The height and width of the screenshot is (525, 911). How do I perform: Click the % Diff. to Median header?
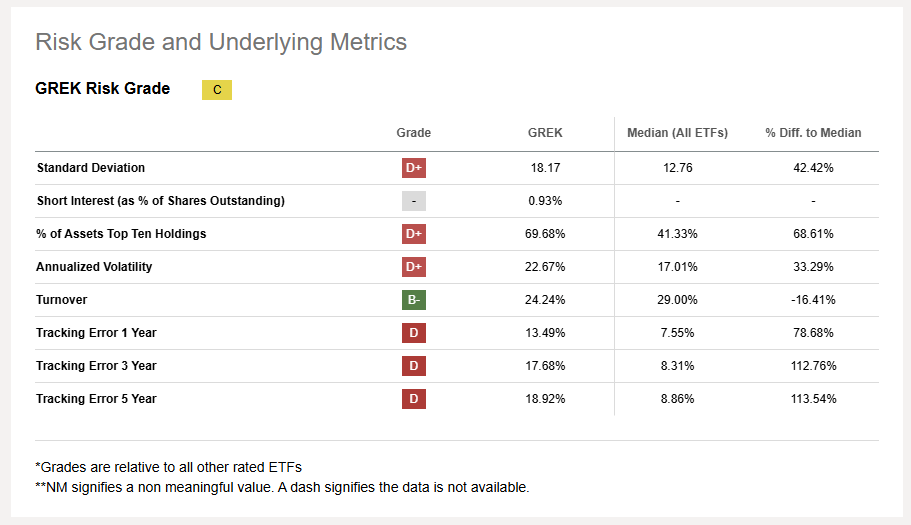(x=813, y=133)
